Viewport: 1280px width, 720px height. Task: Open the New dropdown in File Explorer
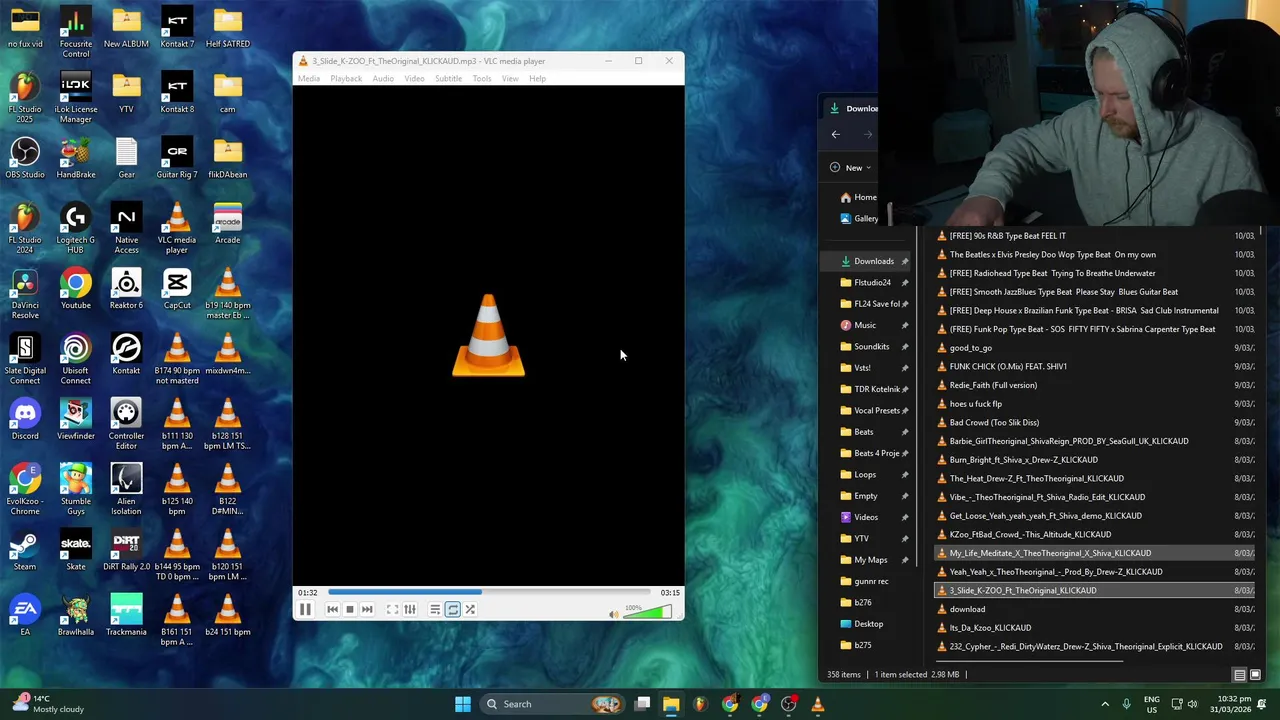[850, 168]
